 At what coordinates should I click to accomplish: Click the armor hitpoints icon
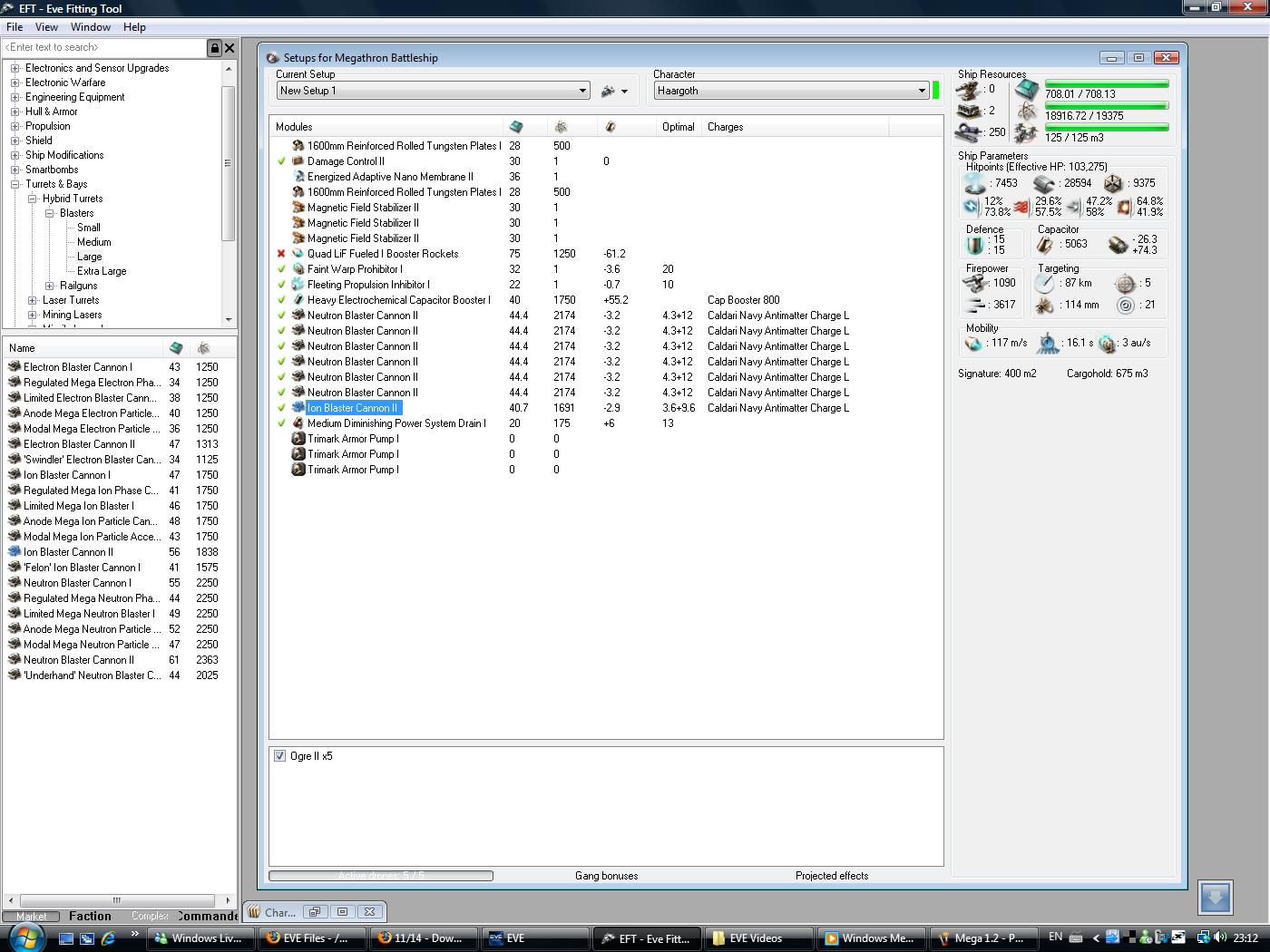pos(1044,183)
